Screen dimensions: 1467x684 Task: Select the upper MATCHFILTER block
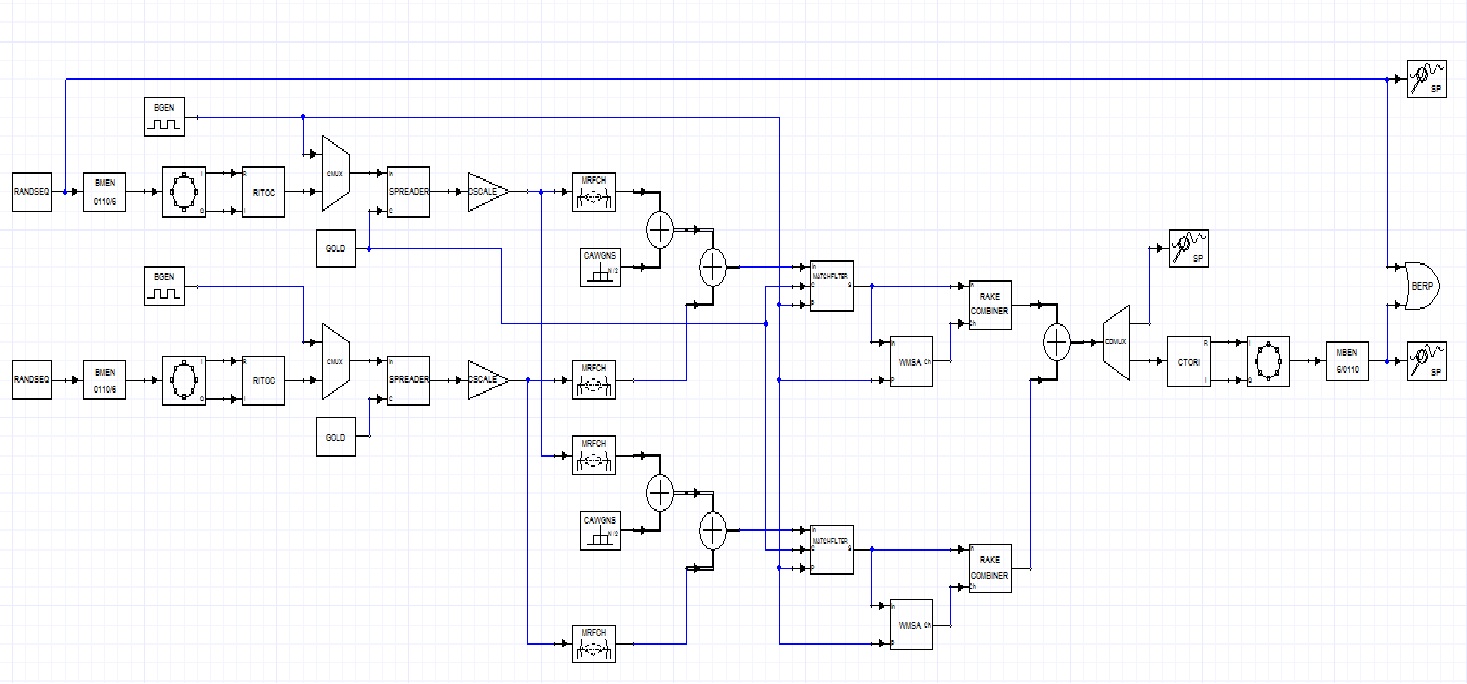tap(831, 285)
